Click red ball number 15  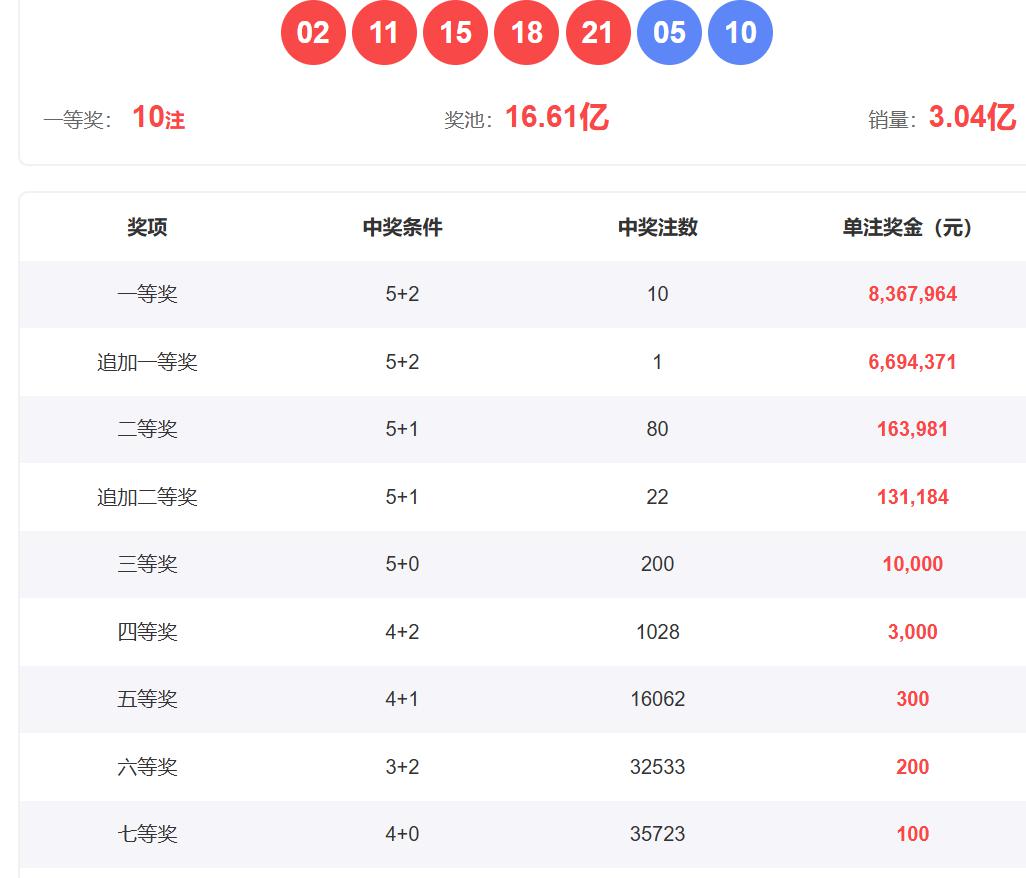pyautogui.click(x=455, y=33)
